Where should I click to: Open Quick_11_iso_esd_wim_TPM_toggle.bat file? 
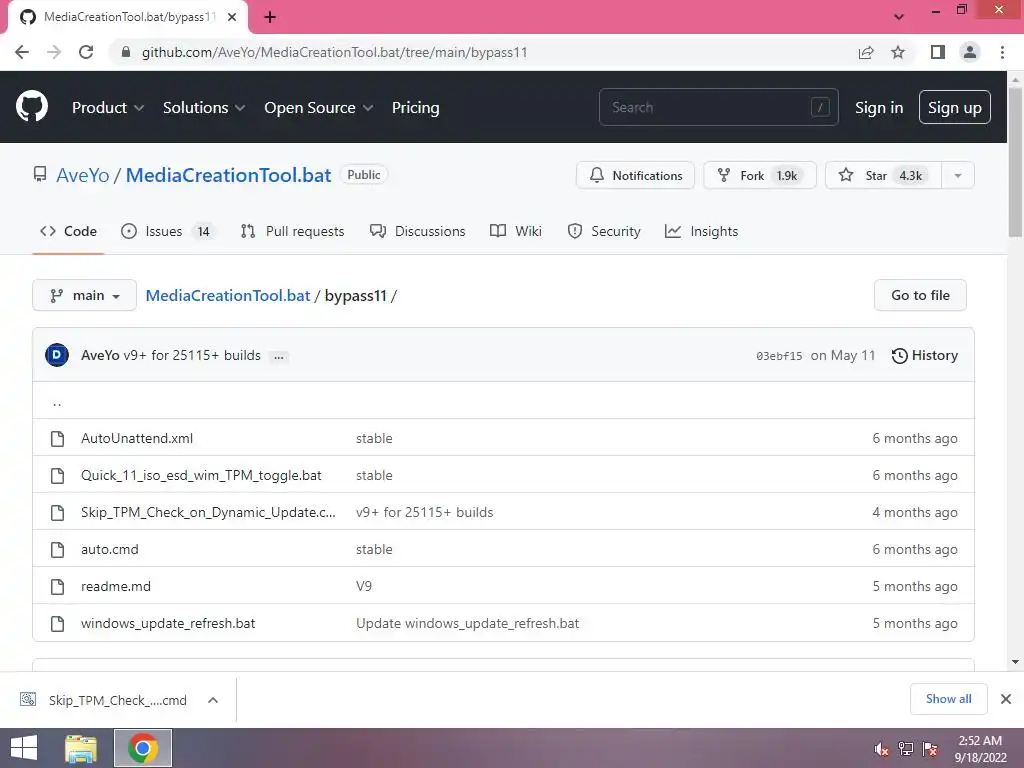coord(201,475)
